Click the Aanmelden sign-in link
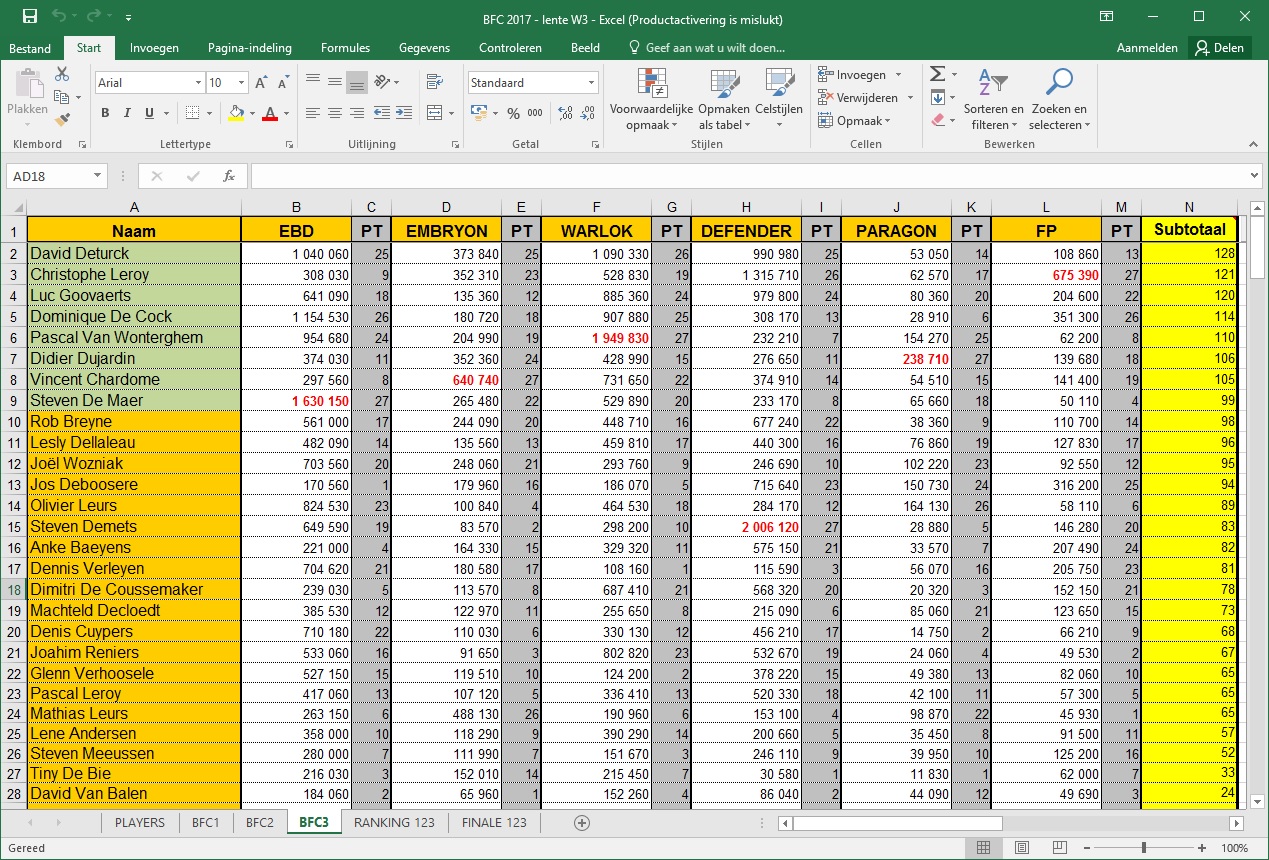Viewport: 1269px width, 860px height. click(1147, 48)
